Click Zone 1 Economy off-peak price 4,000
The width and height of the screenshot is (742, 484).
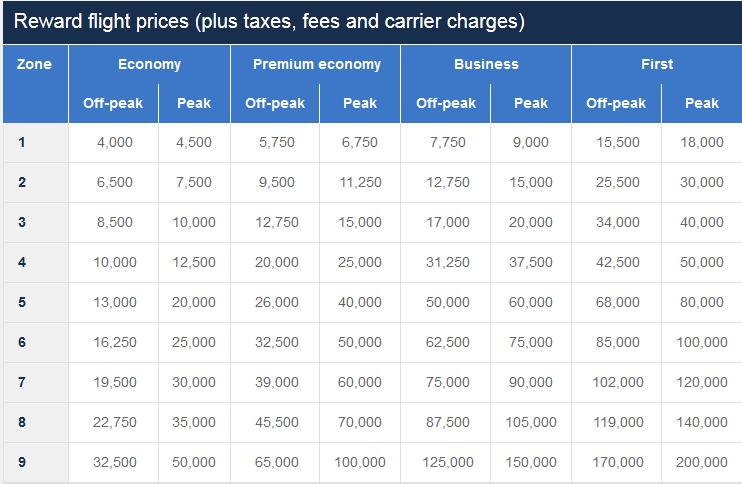(115, 142)
